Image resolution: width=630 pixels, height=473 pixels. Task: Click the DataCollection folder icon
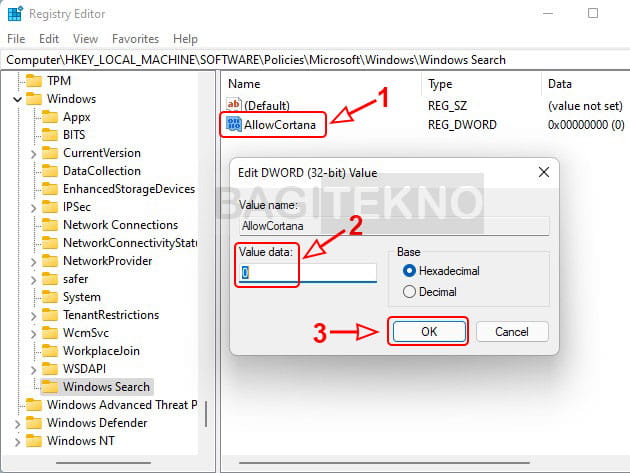pyautogui.click(x=50, y=171)
